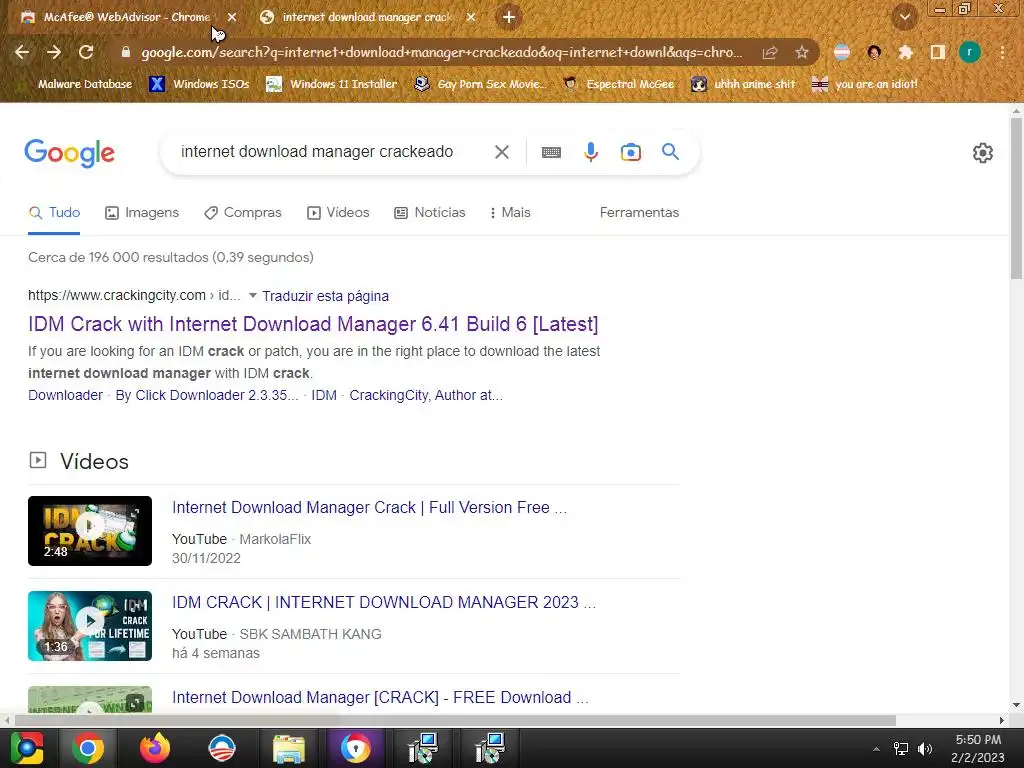Image resolution: width=1024 pixels, height=768 pixels.
Task: Toggle the Chrome side panel icon
Action: [937, 52]
